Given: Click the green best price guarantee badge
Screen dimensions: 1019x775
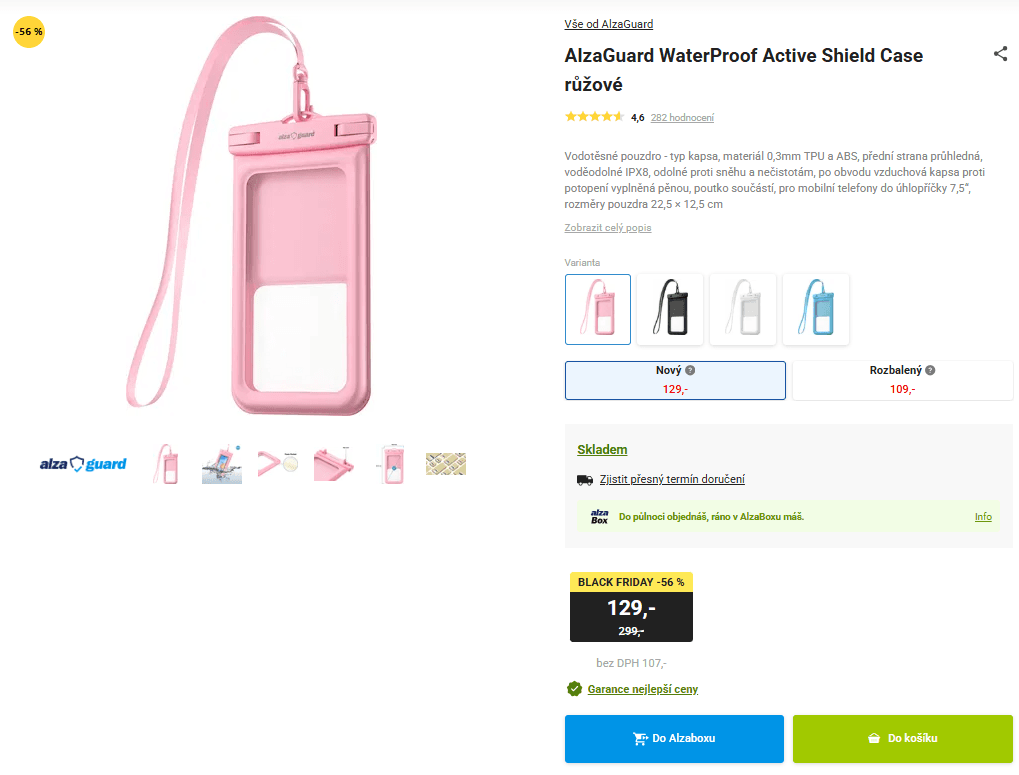Looking at the screenshot, I should (x=574, y=689).
